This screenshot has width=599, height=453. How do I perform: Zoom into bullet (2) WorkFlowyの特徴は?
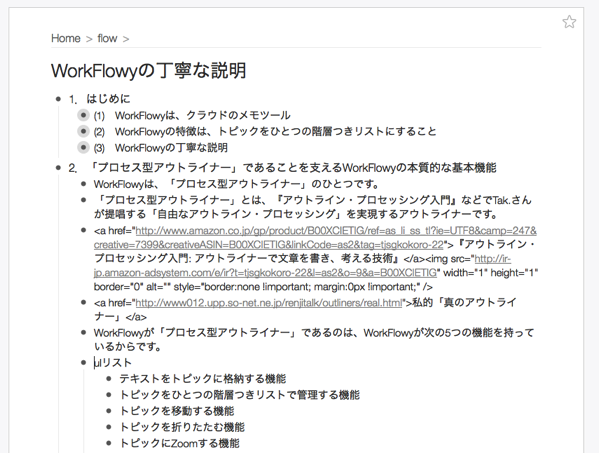pos(83,131)
